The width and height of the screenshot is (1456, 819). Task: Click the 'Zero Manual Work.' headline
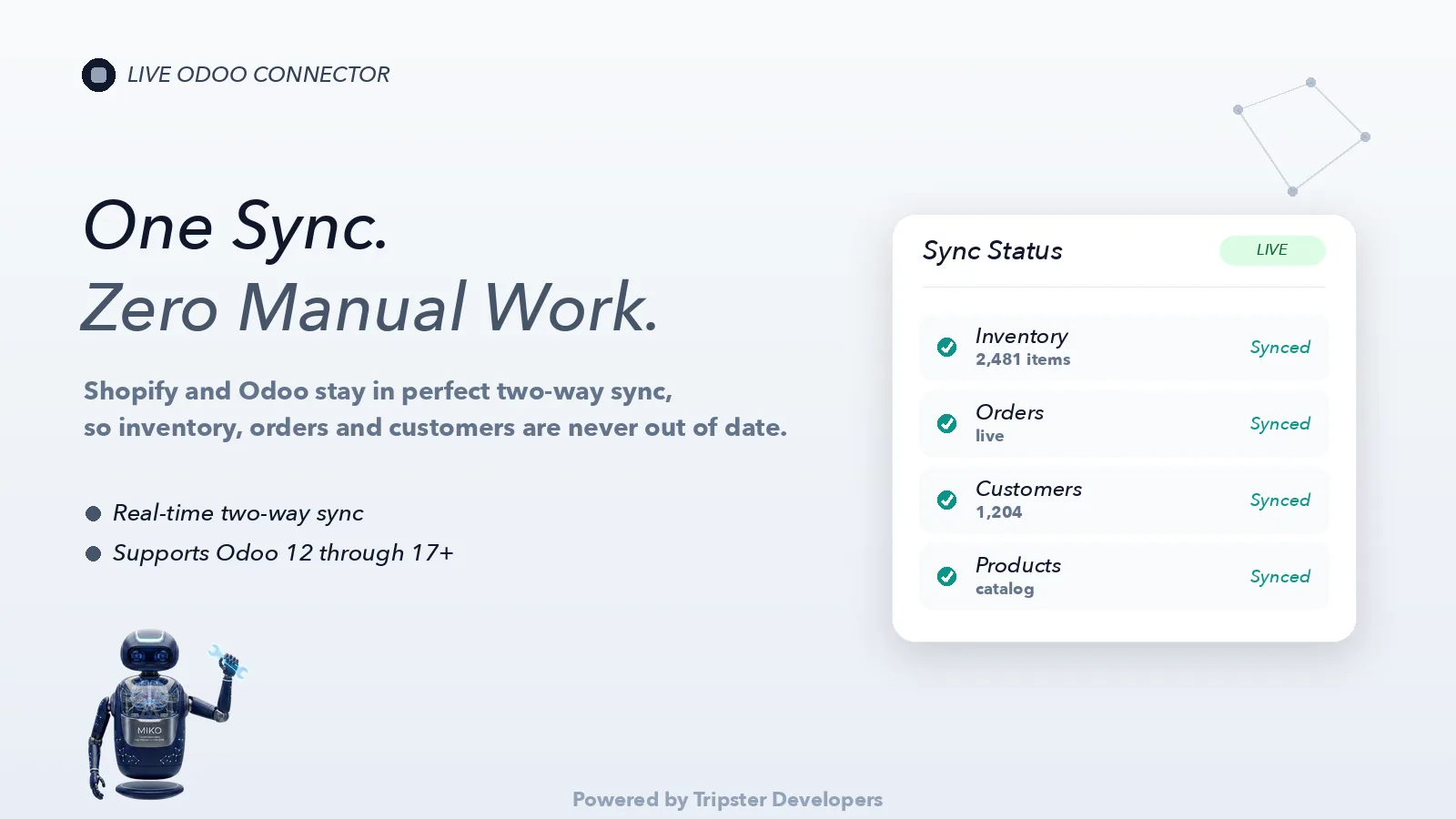(x=369, y=308)
